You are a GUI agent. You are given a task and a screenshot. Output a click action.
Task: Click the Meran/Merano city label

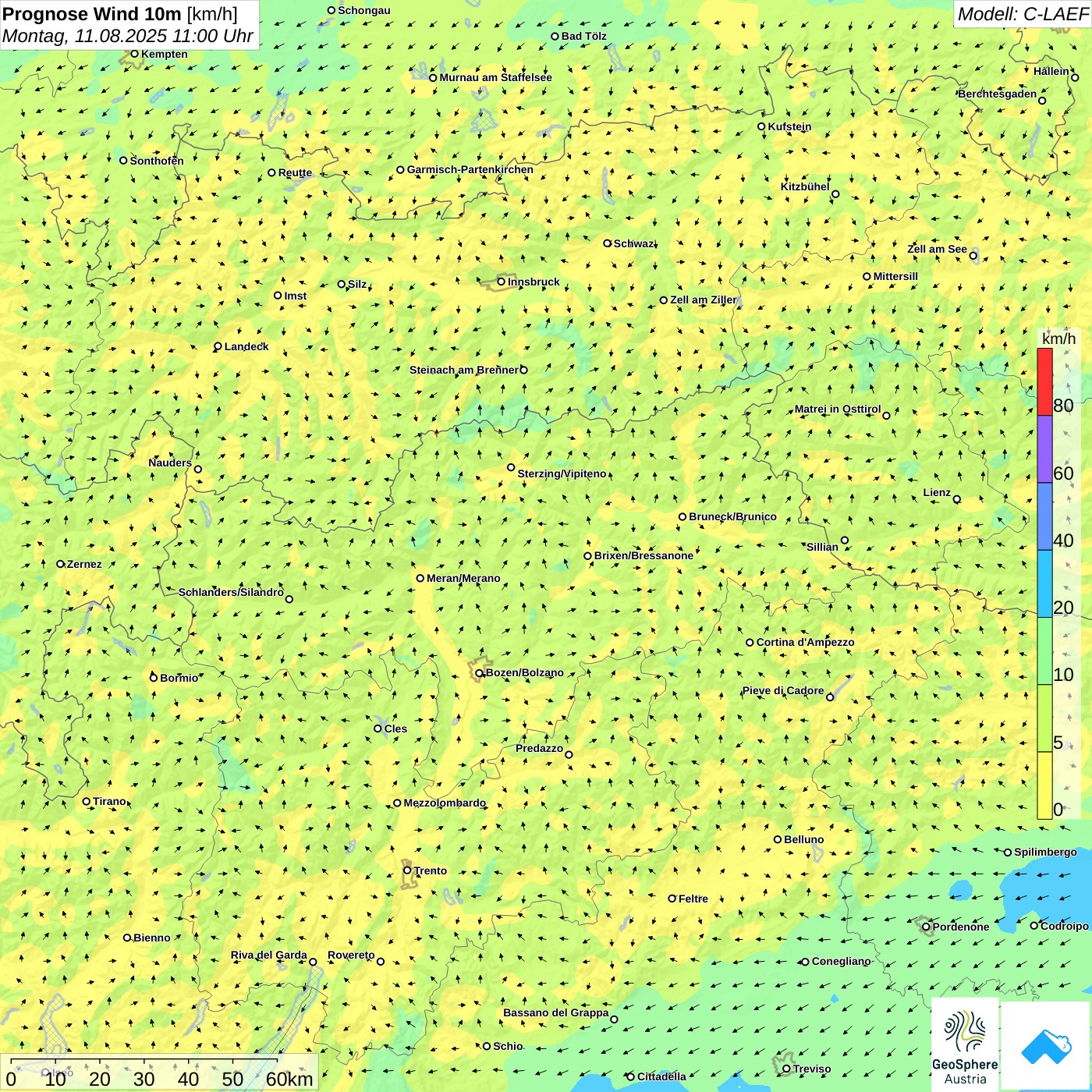click(x=463, y=578)
